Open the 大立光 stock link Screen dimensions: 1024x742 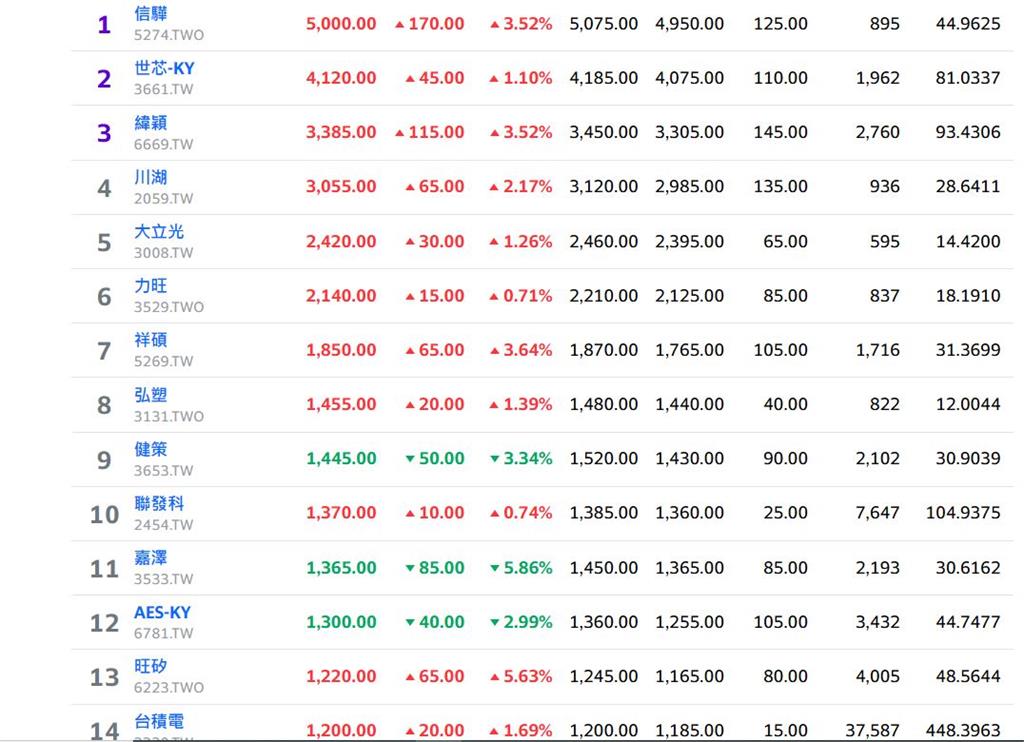click(159, 231)
